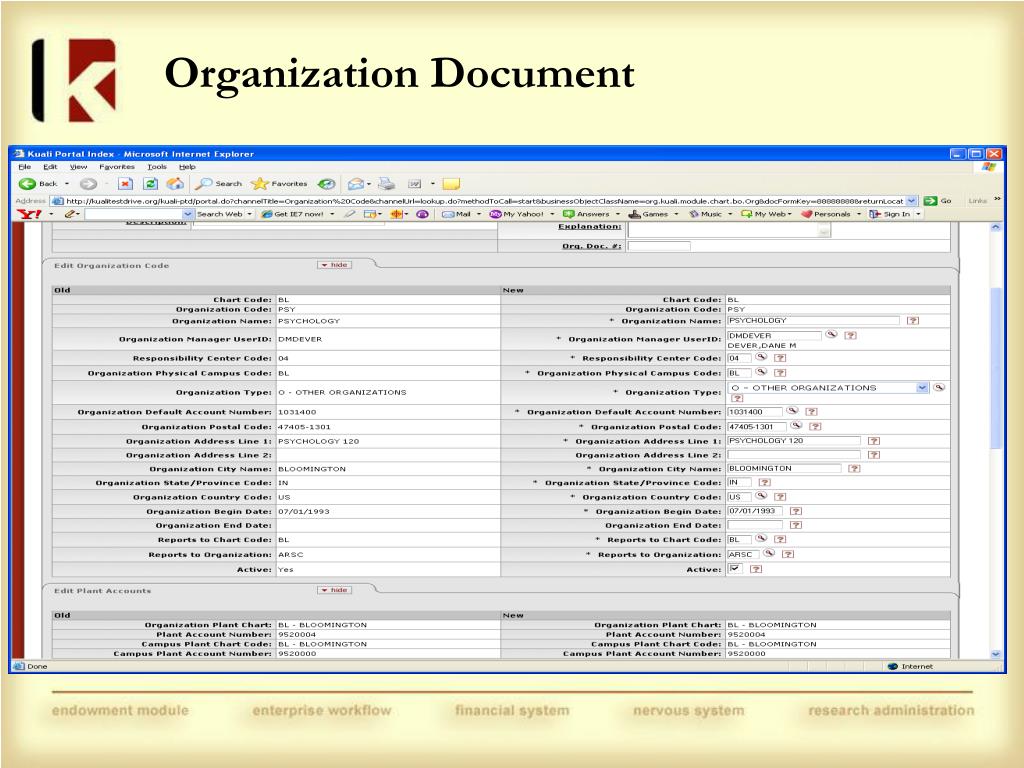Click the Refresh page icon
The height and width of the screenshot is (768, 1024).
[x=150, y=184]
